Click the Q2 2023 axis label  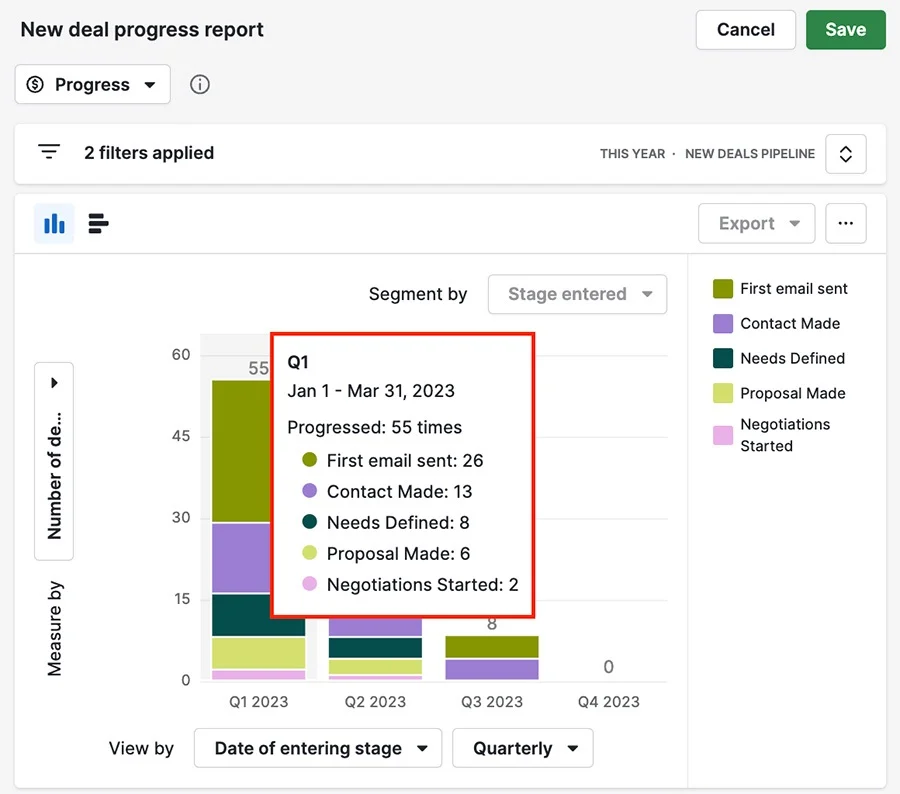pos(375,702)
